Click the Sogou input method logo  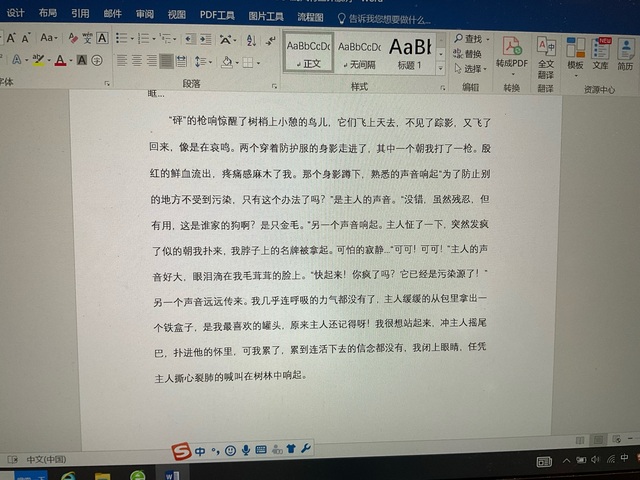tap(181, 451)
